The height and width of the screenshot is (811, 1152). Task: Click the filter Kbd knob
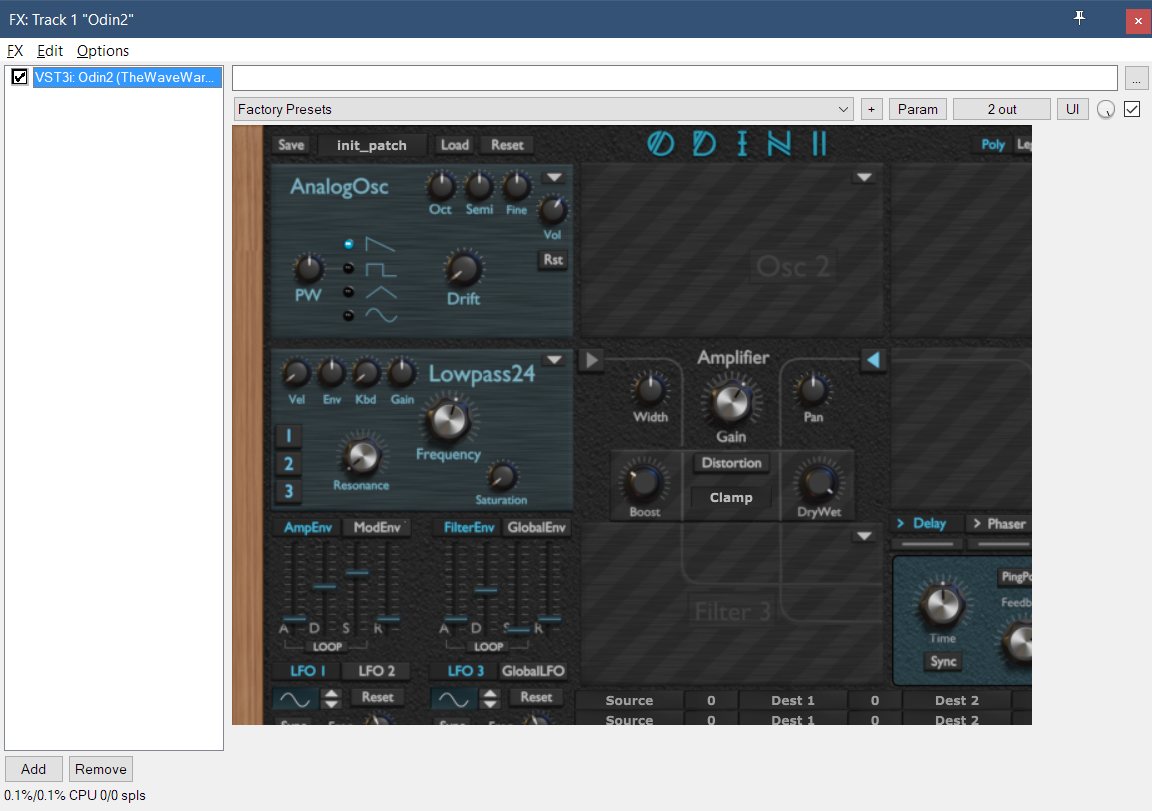[x=366, y=373]
